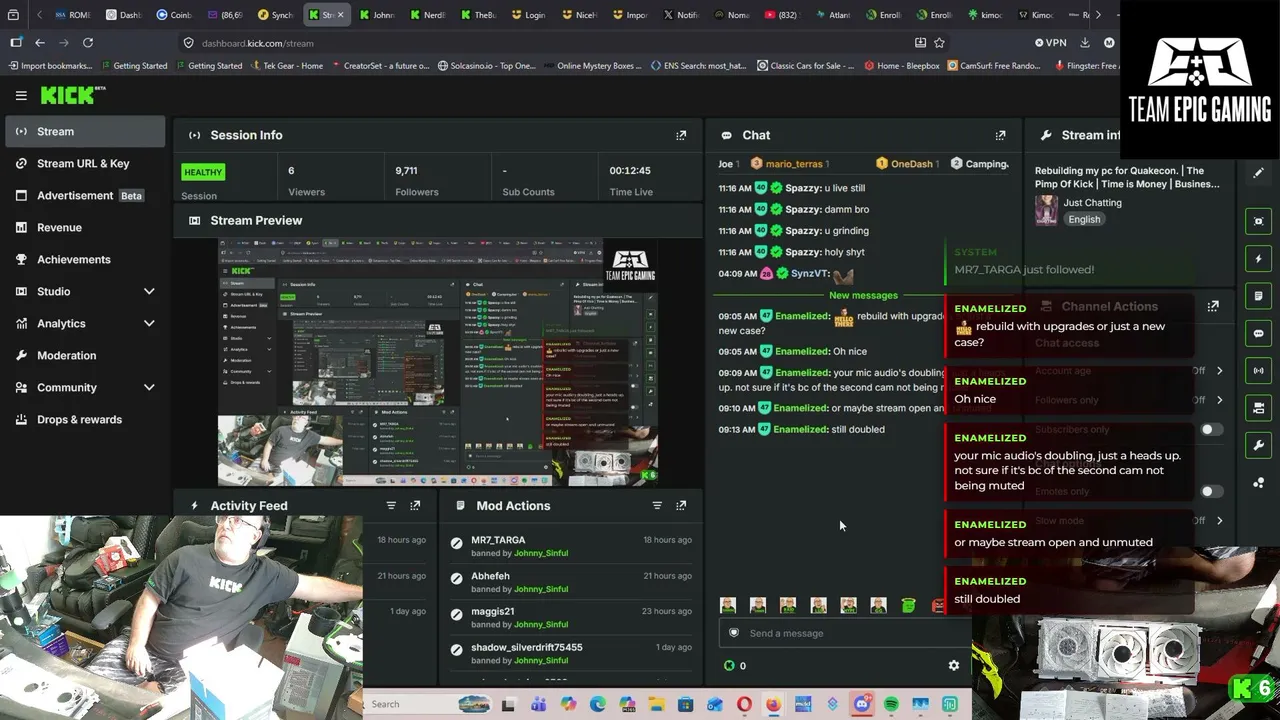Image resolution: width=1280 pixels, height=720 pixels.
Task: Select the shadow_silverdrift75455 ban entry
Action: [x=570, y=653]
